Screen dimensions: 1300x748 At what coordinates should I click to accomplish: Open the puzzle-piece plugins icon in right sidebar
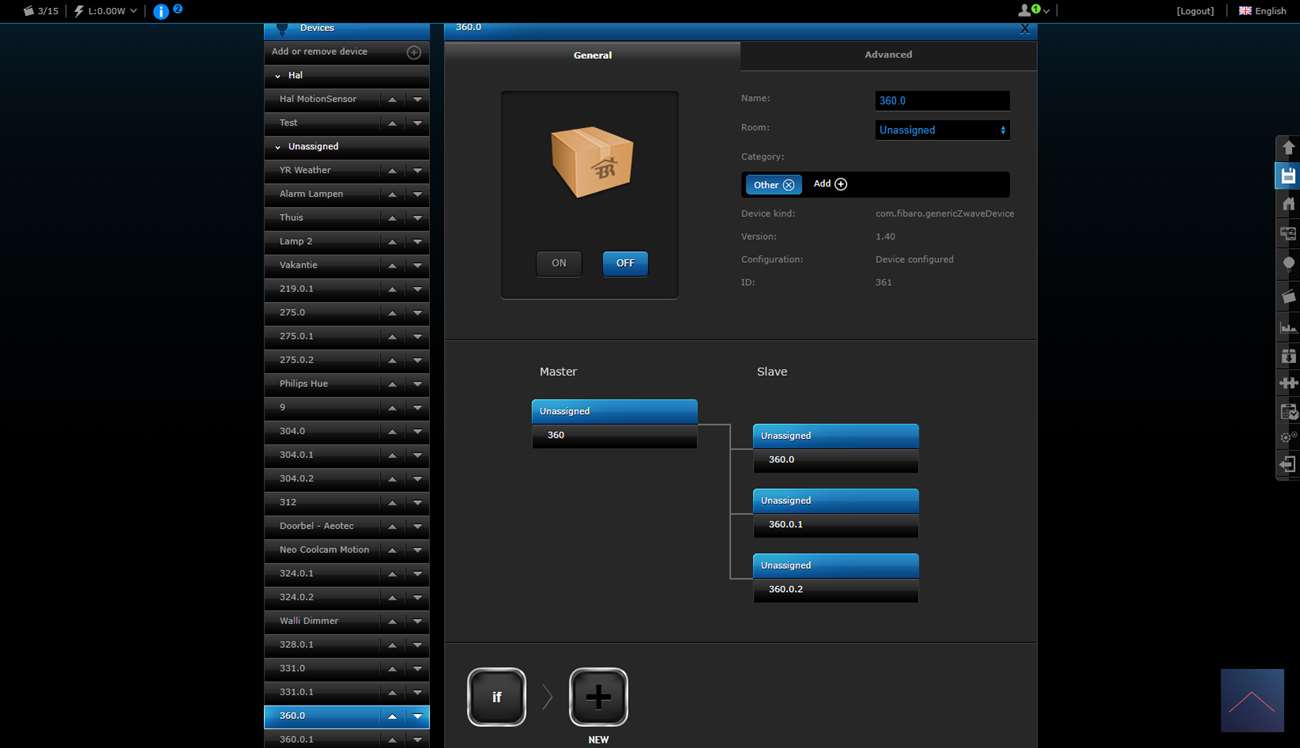click(1288, 383)
